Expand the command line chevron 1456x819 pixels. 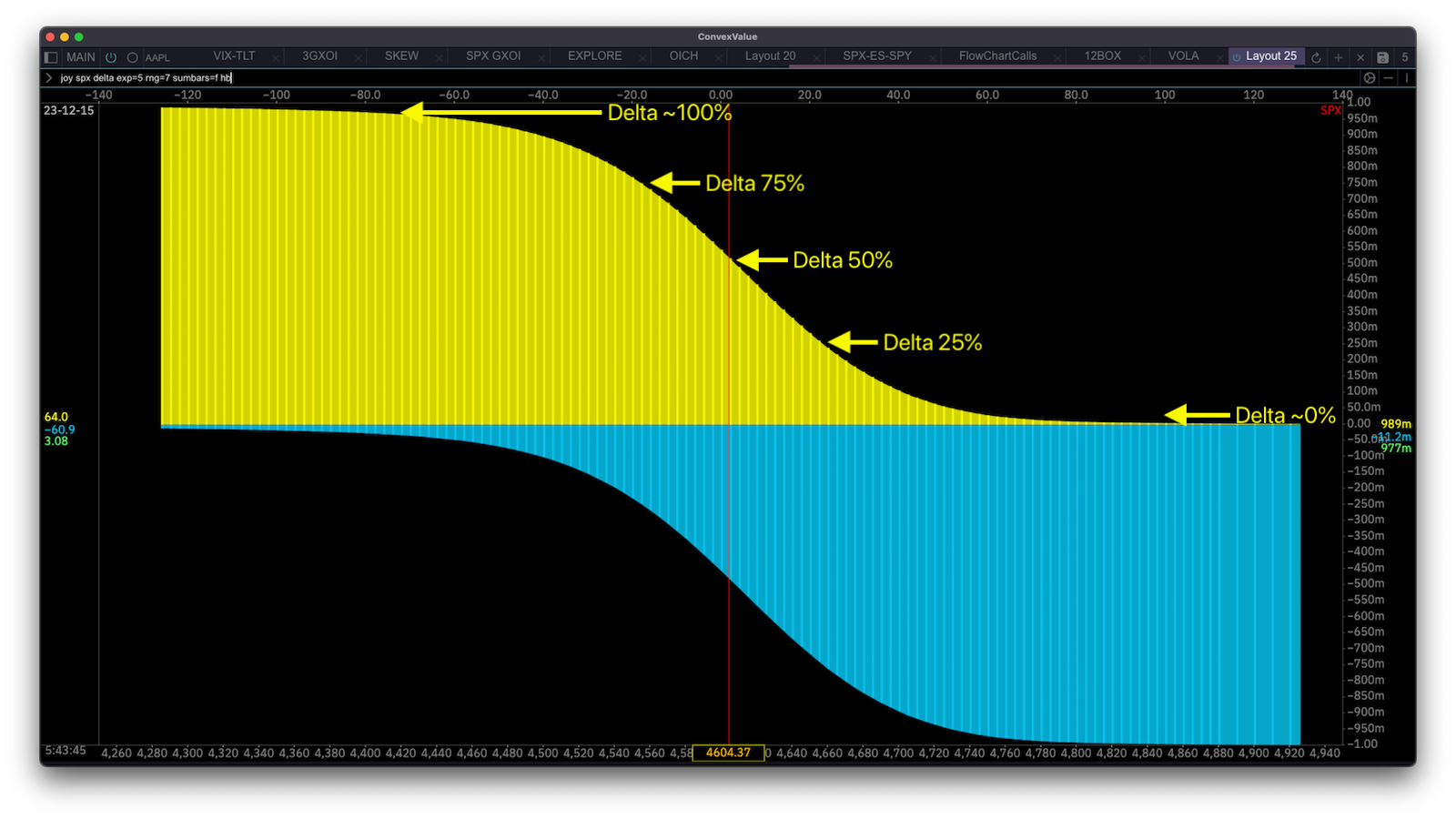(x=49, y=78)
